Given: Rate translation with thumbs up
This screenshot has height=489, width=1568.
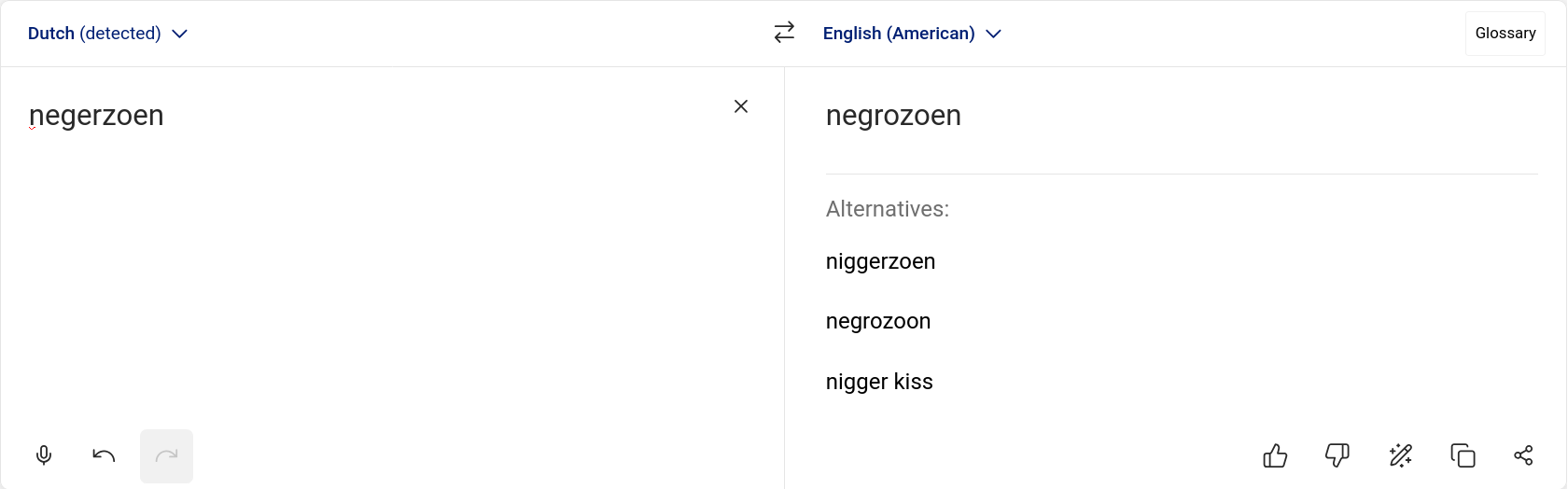Looking at the screenshot, I should (1275, 455).
